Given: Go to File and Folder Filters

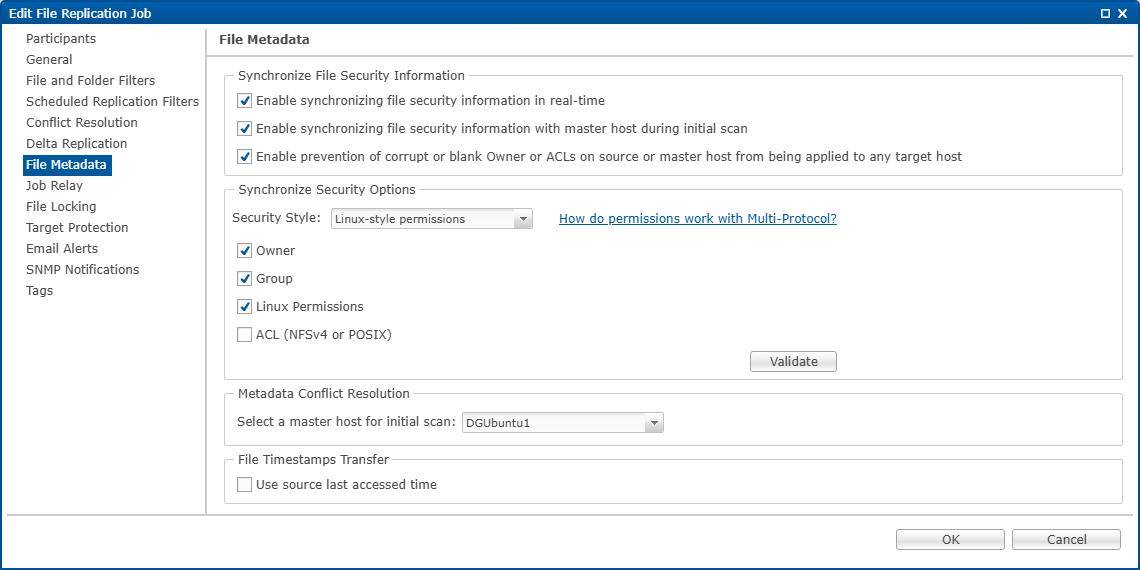Looking at the screenshot, I should coord(90,81).
